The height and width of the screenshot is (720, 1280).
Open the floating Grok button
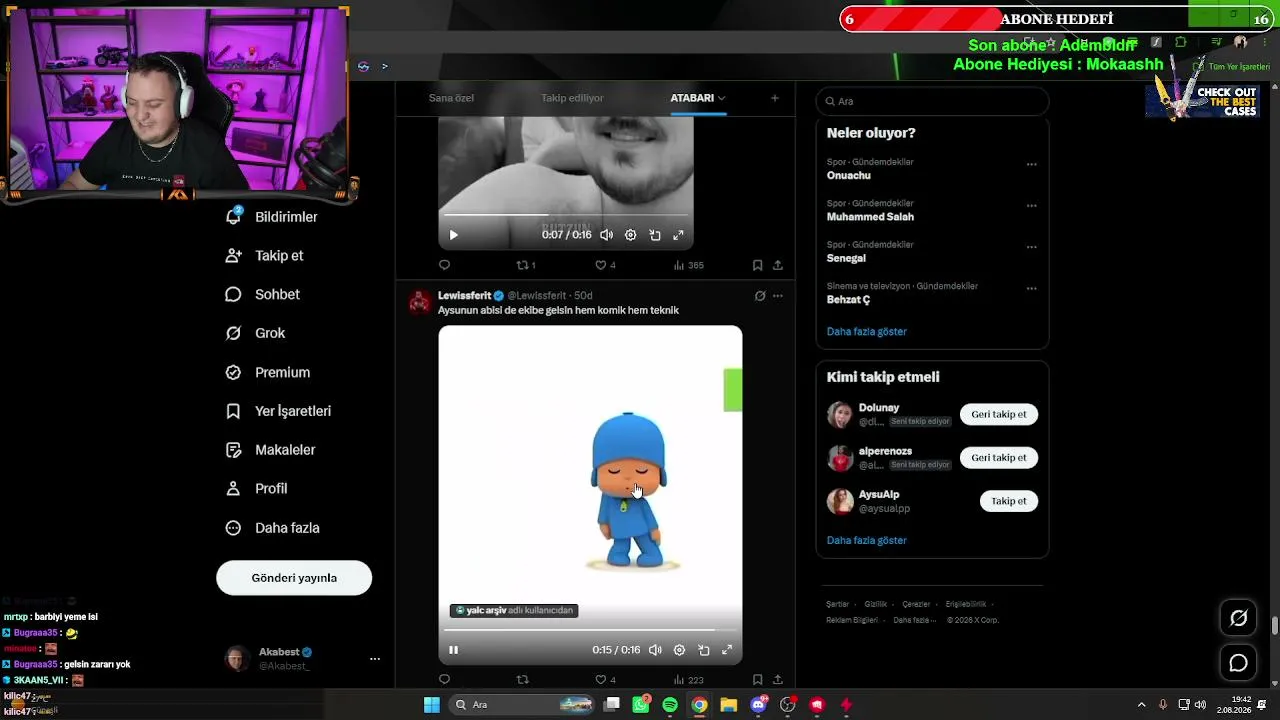click(x=1238, y=618)
